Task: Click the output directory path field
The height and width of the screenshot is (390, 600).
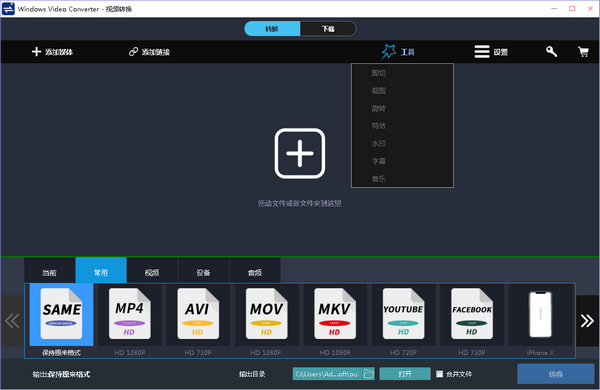Action: point(328,374)
